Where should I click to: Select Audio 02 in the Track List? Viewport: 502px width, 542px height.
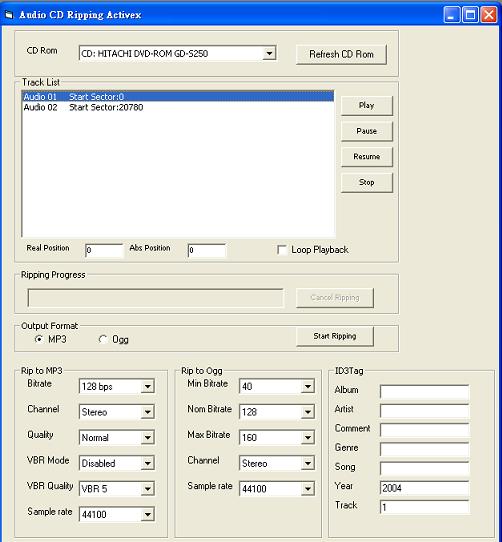coord(178,107)
